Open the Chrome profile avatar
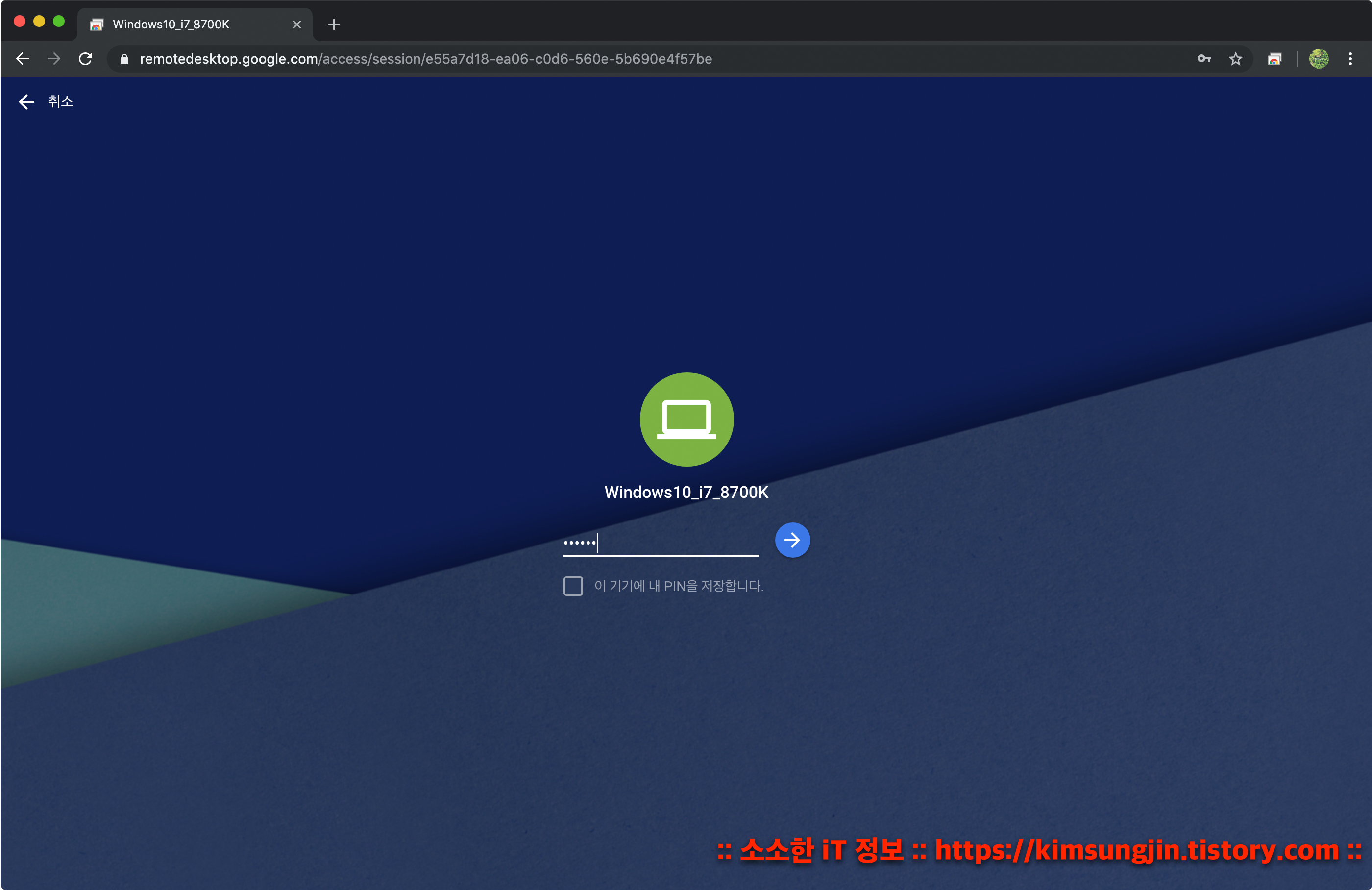The image size is (1372, 891). point(1319,59)
